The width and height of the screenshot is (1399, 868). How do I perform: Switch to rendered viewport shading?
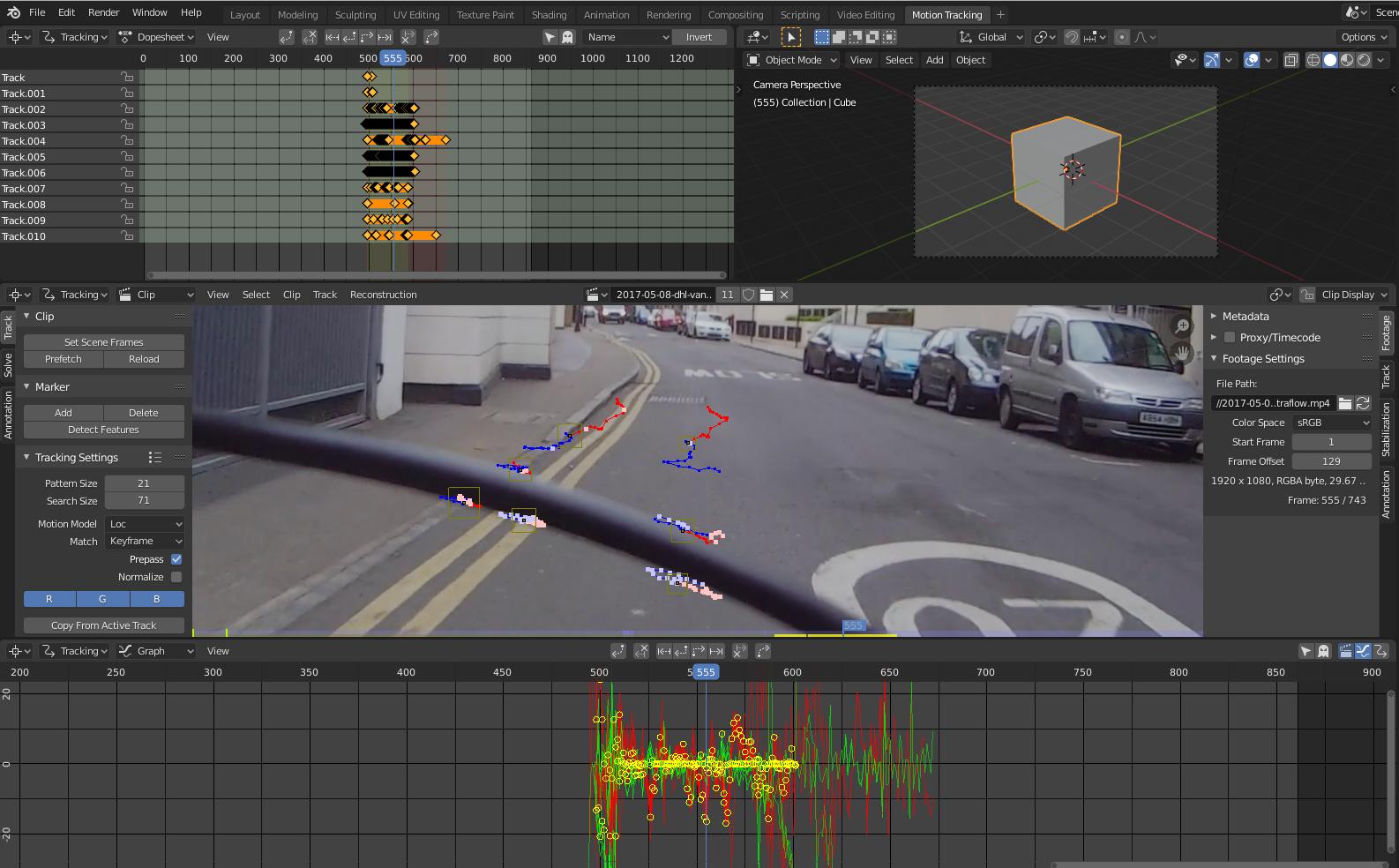click(1364, 60)
